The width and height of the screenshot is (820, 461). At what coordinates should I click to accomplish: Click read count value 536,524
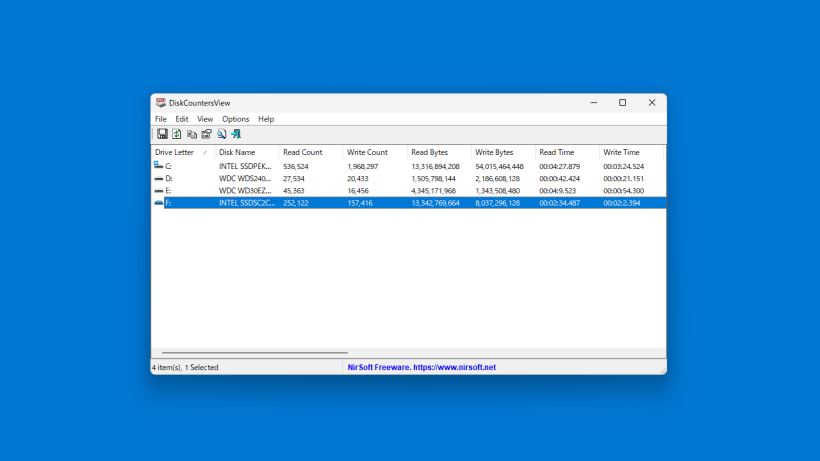pos(295,166)
